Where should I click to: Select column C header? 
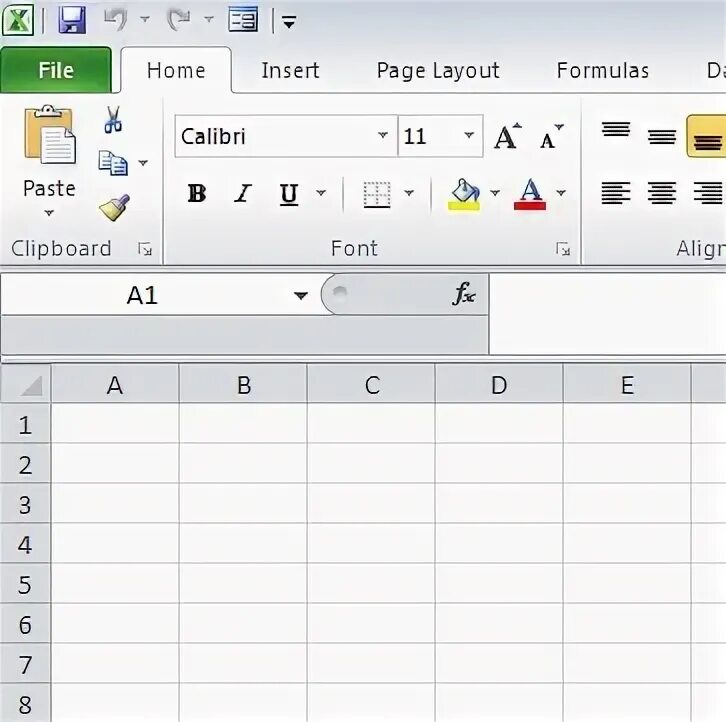tap(372, 385)
